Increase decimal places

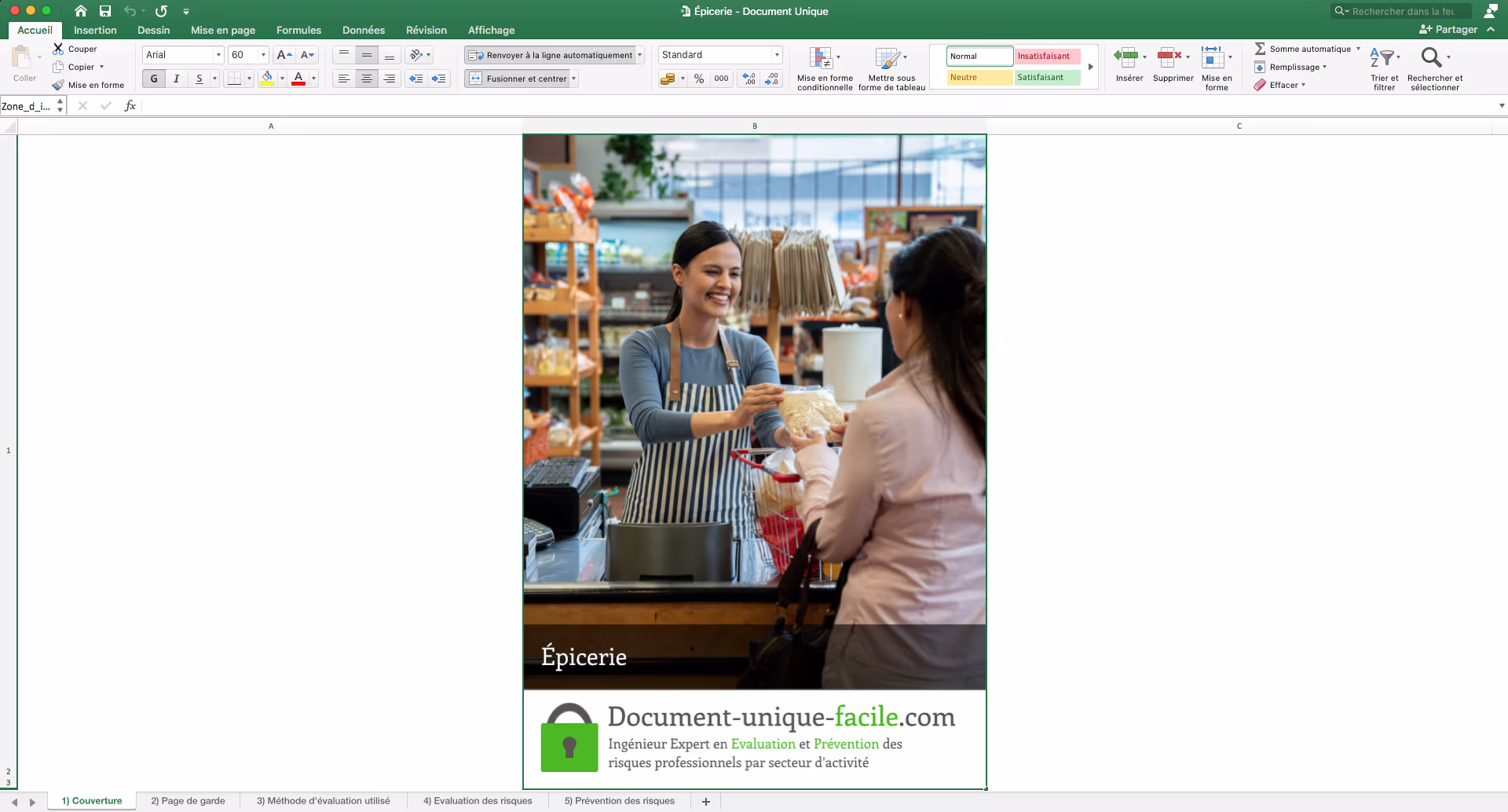tap(749, 79)
